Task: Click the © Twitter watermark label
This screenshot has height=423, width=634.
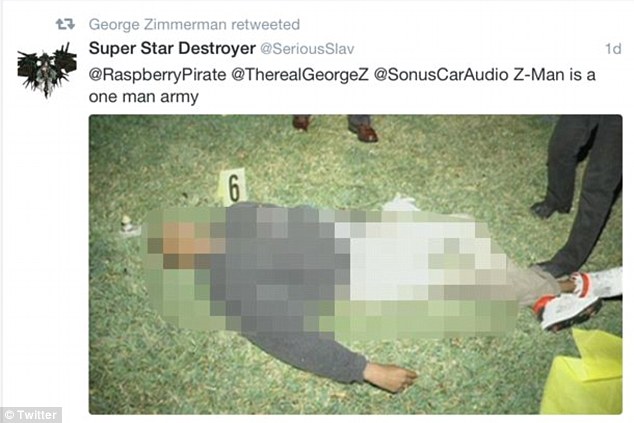Action: pyautogui.click(x=32, y=415)
